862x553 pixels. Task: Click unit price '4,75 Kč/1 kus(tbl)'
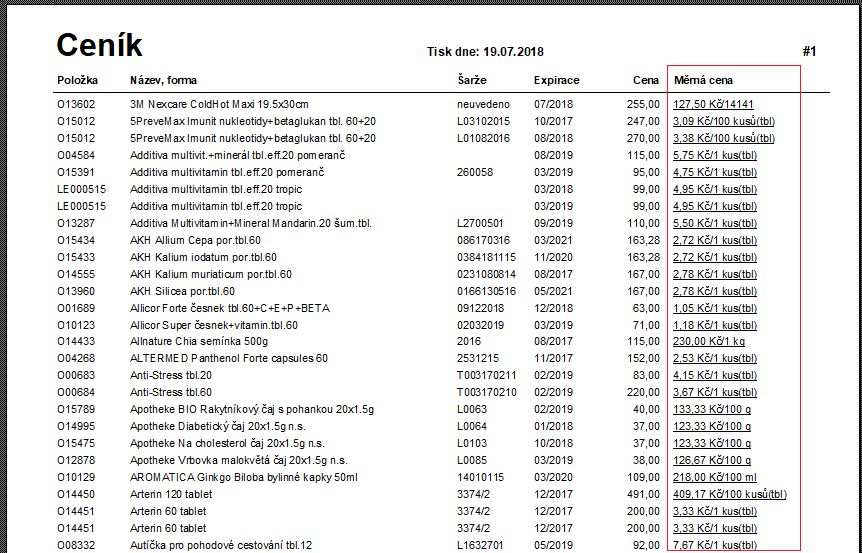[x=715, y=173]
